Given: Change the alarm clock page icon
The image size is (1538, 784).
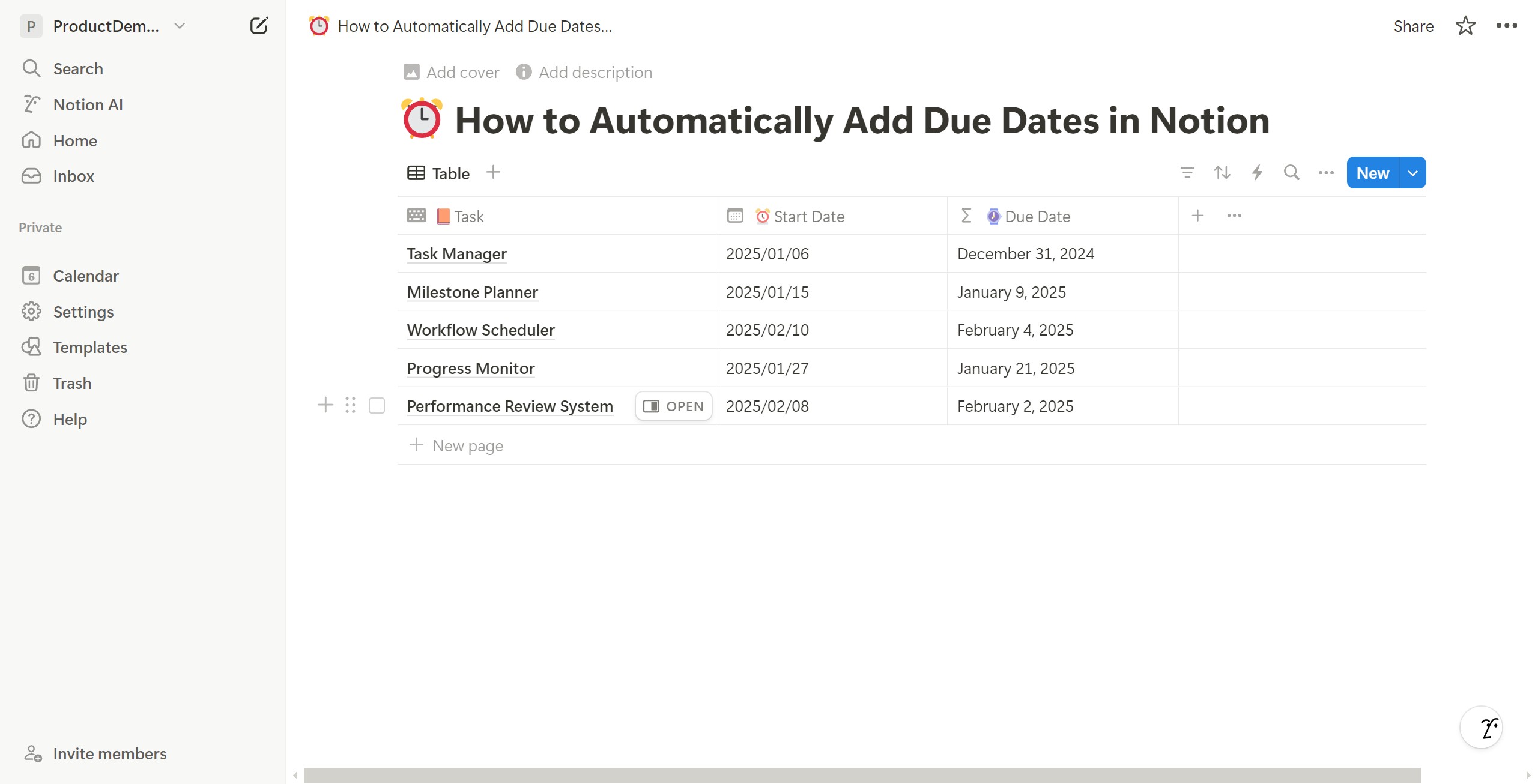Looking at the screenshot, I should click(x=422, y=118).
